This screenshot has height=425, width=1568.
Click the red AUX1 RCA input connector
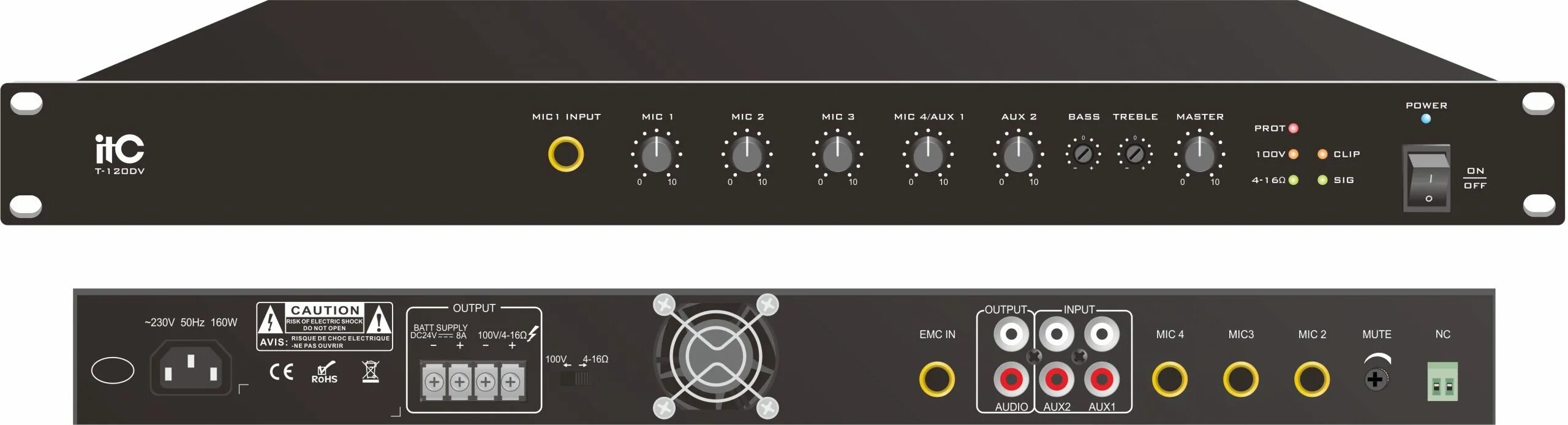pyautogui.click(x=1101, y=379)
